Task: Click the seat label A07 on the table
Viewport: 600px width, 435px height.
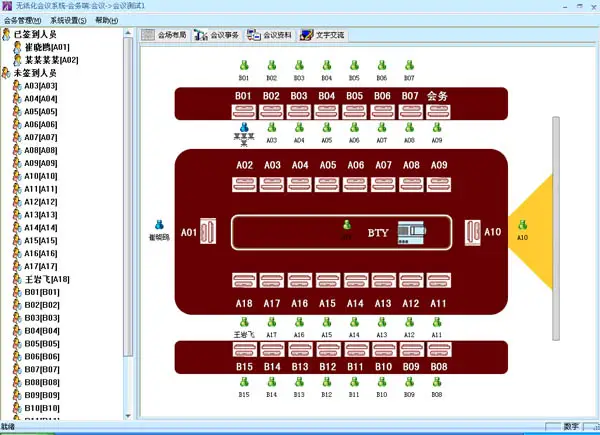Action: (x=383, y=165)
